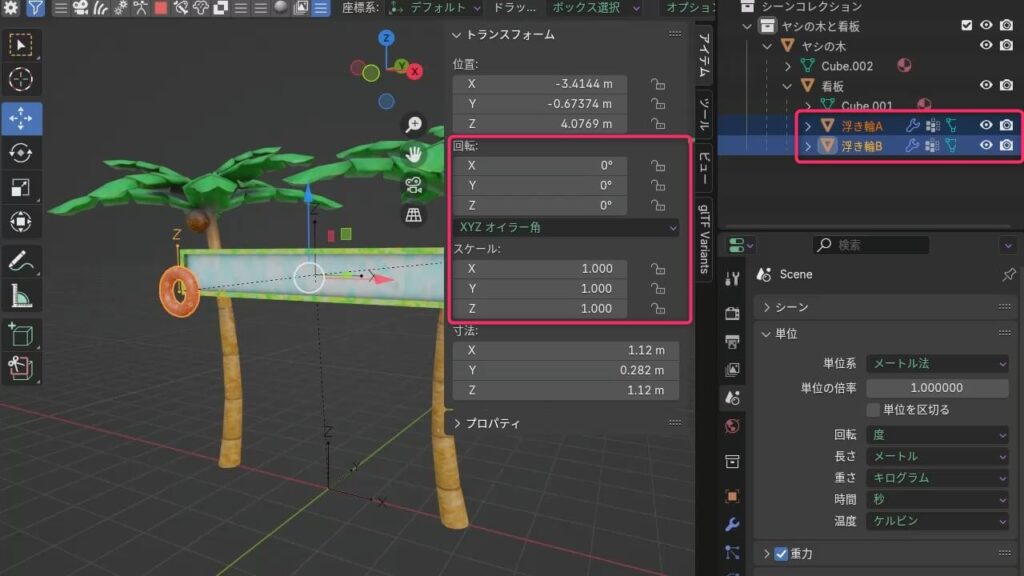Choose the 3D Cursor tool
Image resolution: width=1024 pixels, height=576 pixels.
[x=21, y=80]
